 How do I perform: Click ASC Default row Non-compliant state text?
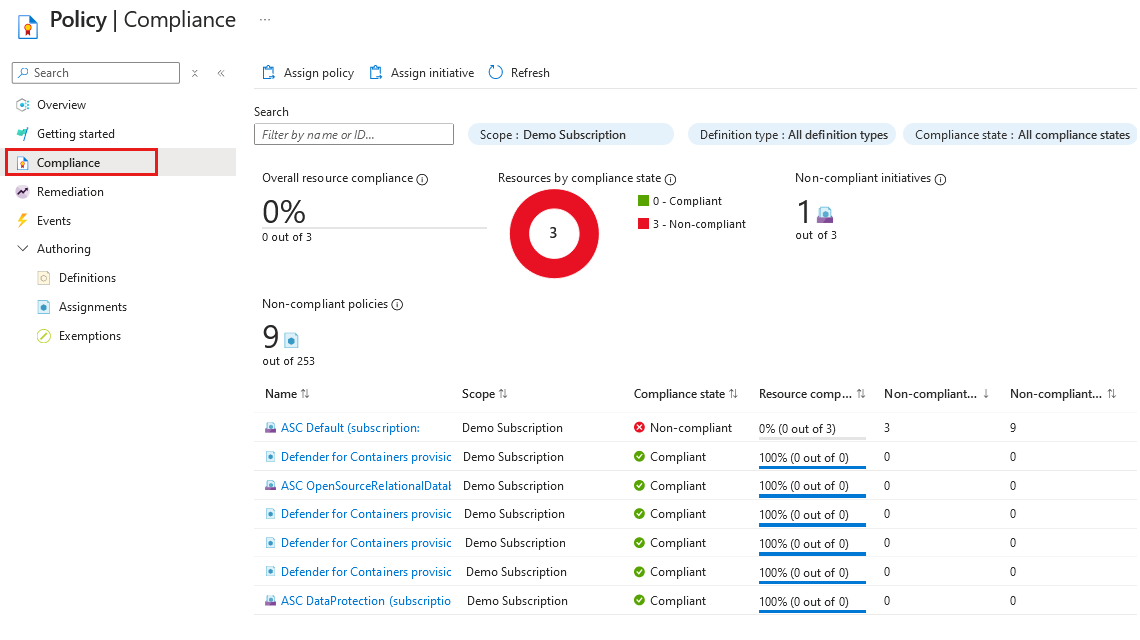click(x=691, y=428)
